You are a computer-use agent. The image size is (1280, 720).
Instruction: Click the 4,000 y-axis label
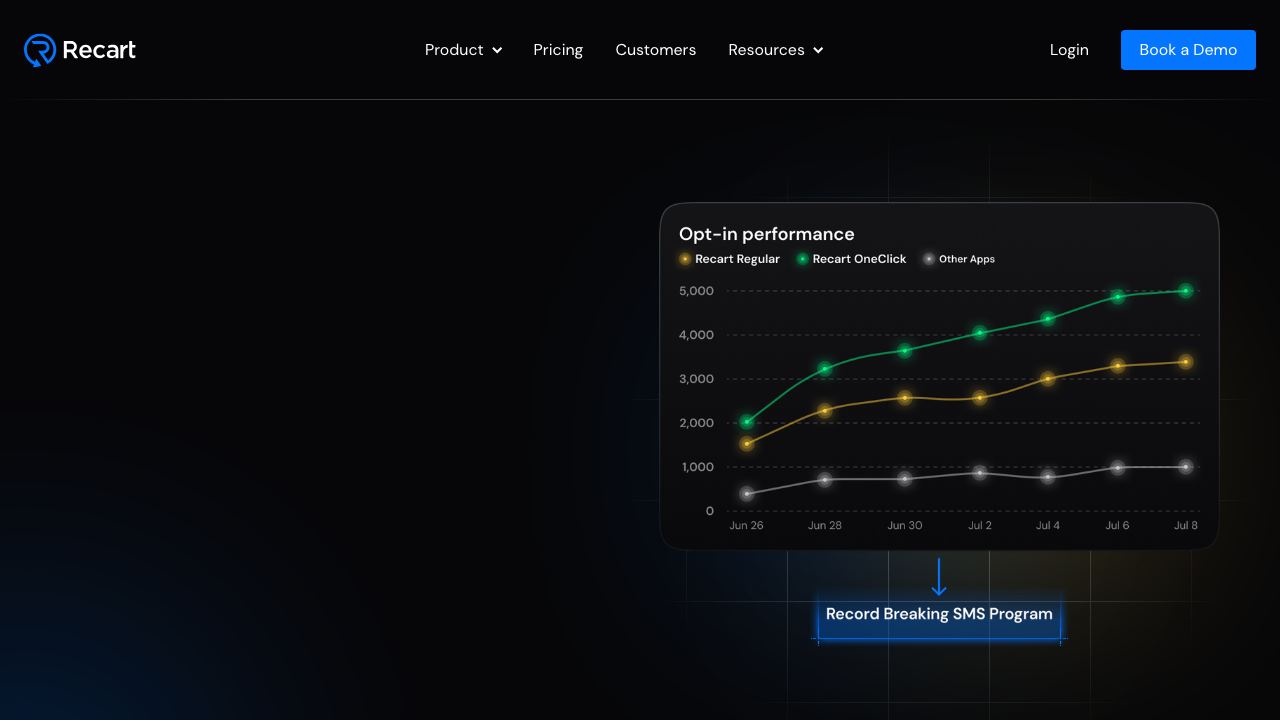(x=696, y=335)
